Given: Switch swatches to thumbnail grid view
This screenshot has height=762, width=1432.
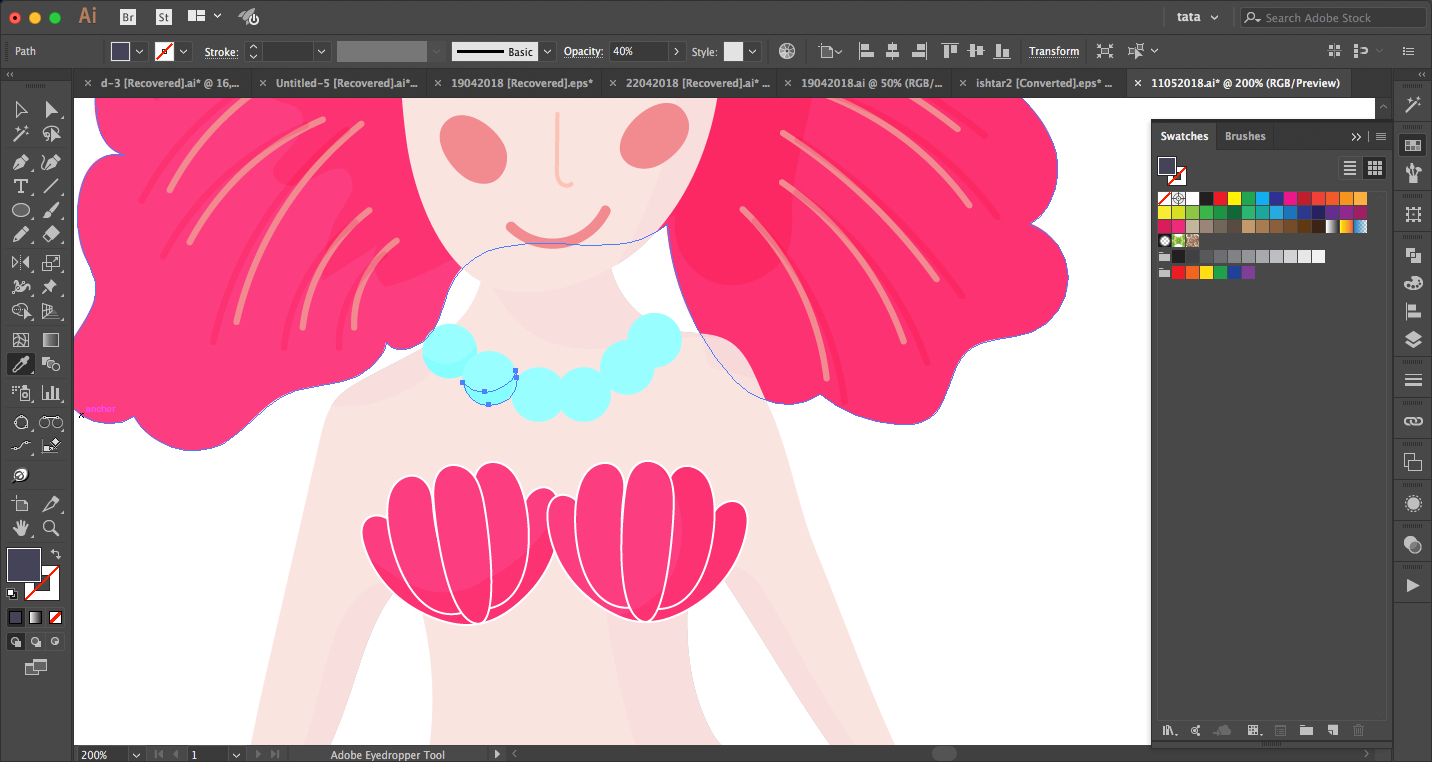Looking at the screenshot, I should tap(1375, 168).
